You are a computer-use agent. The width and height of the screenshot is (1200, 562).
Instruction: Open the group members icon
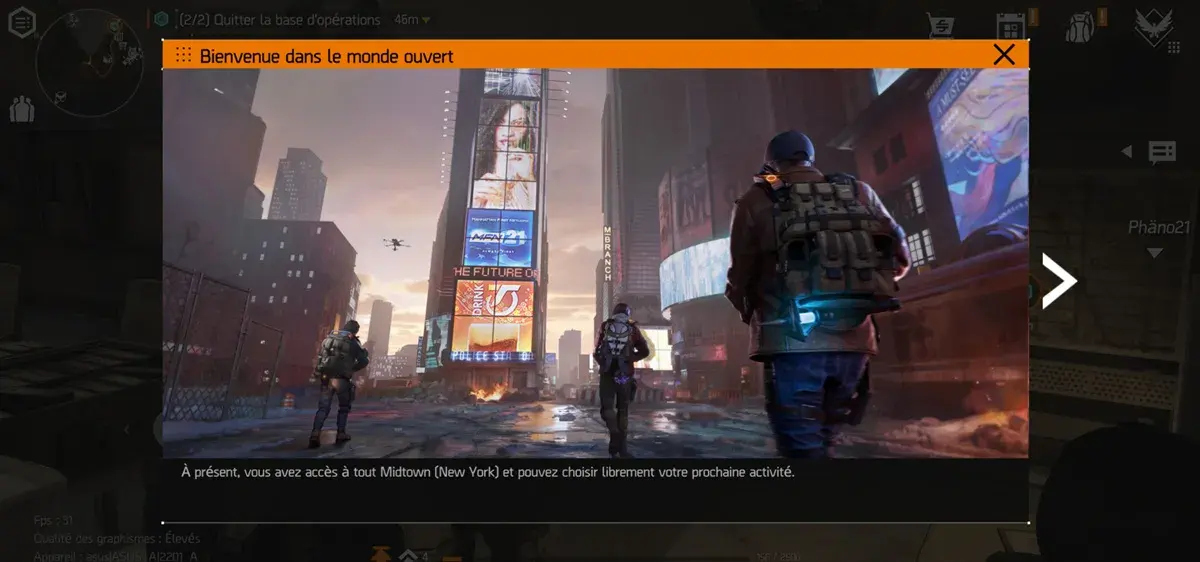[x=22, y=109]
